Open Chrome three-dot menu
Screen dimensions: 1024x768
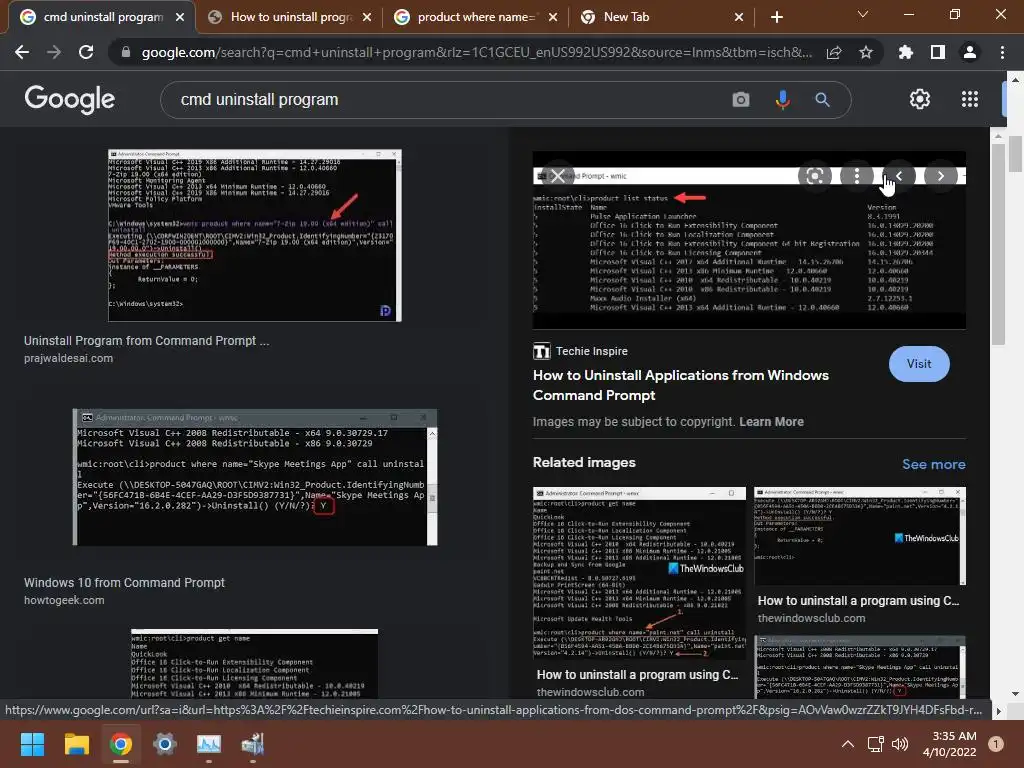pyautogui.click(x=1002, y=52)
